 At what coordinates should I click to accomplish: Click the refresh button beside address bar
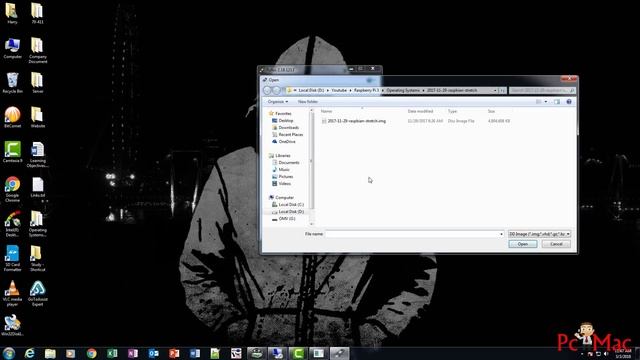click(x=503, y=90)
